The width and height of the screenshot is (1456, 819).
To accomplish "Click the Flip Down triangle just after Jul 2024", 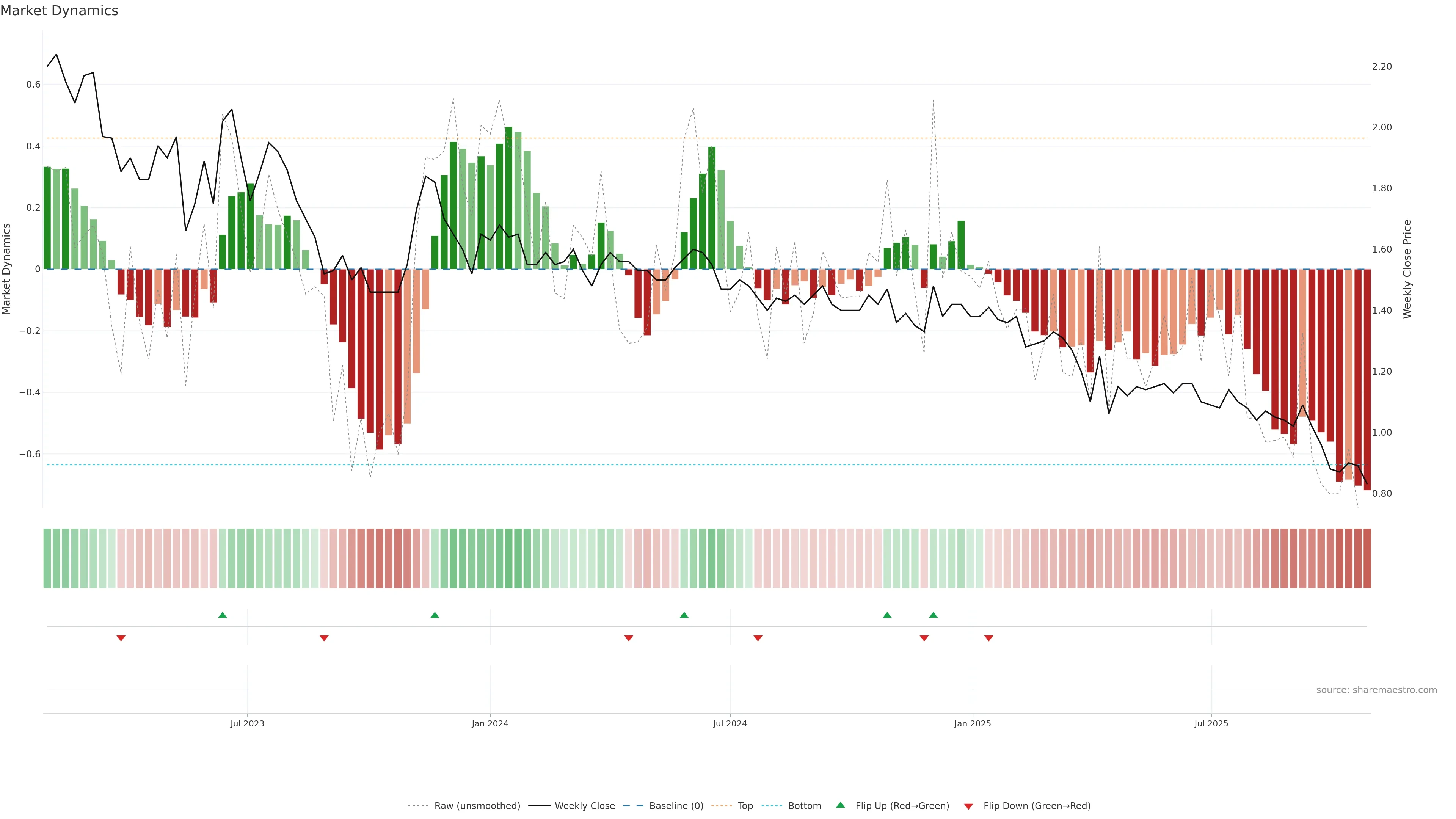I will 758,638.
